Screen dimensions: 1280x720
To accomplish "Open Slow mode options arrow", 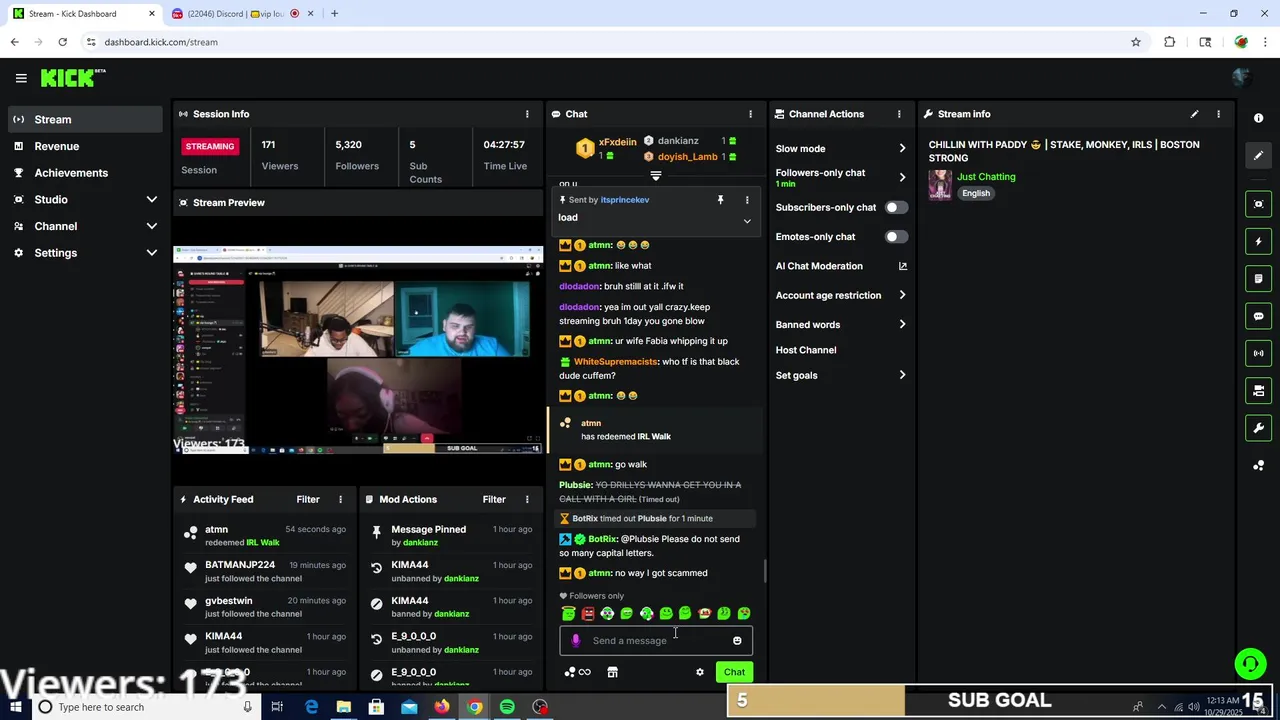I will [x=902, y=148].
